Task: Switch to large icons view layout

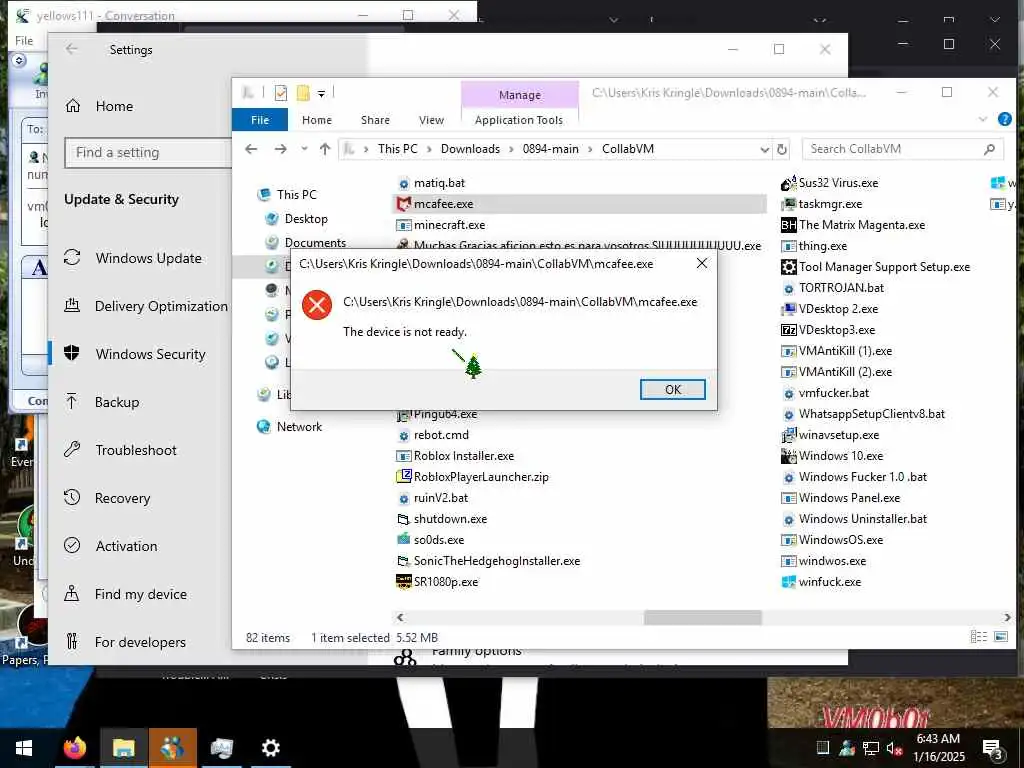Action: 1000,636
